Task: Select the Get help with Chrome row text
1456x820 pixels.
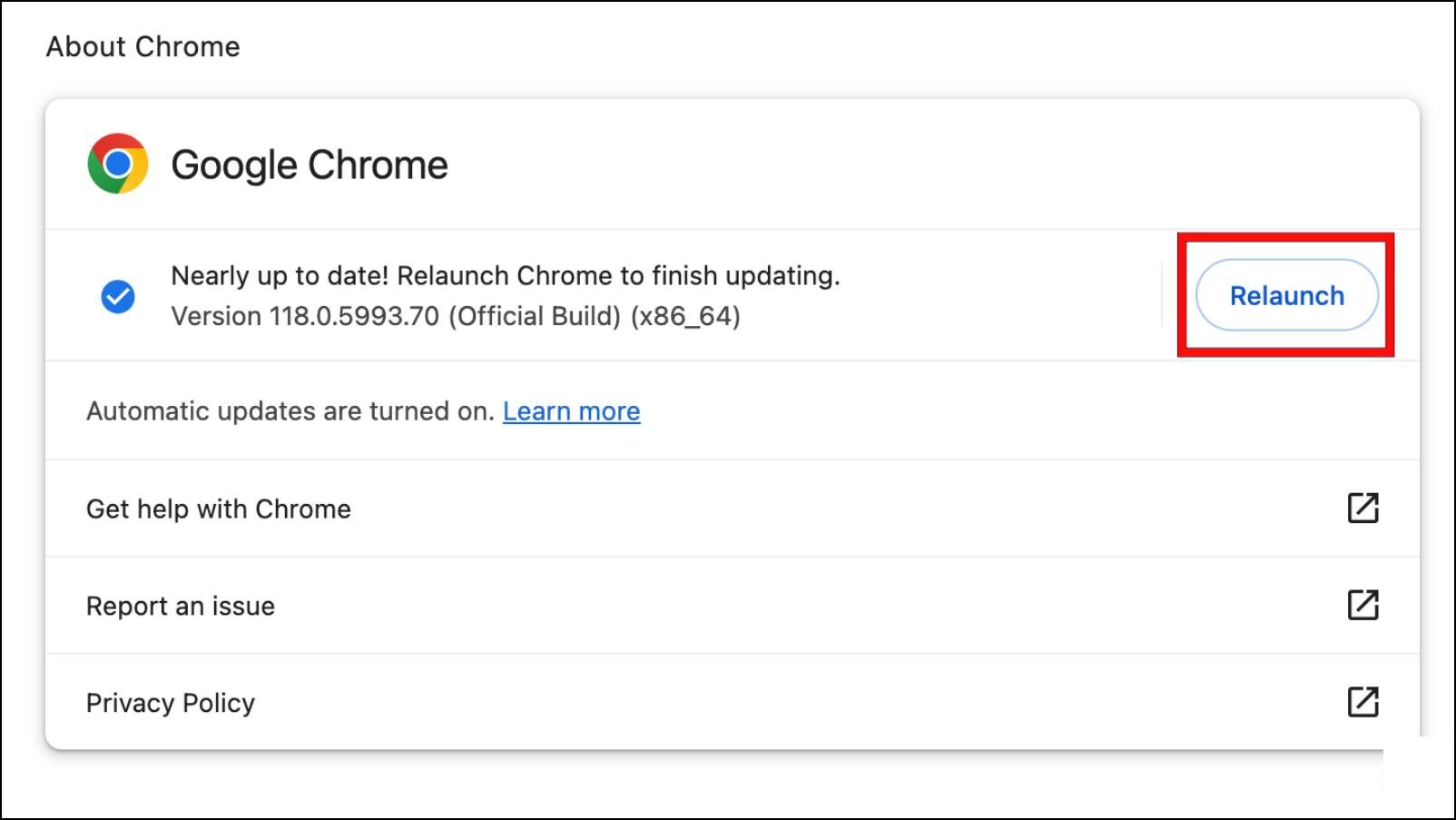Action: [x=219, y=509]
